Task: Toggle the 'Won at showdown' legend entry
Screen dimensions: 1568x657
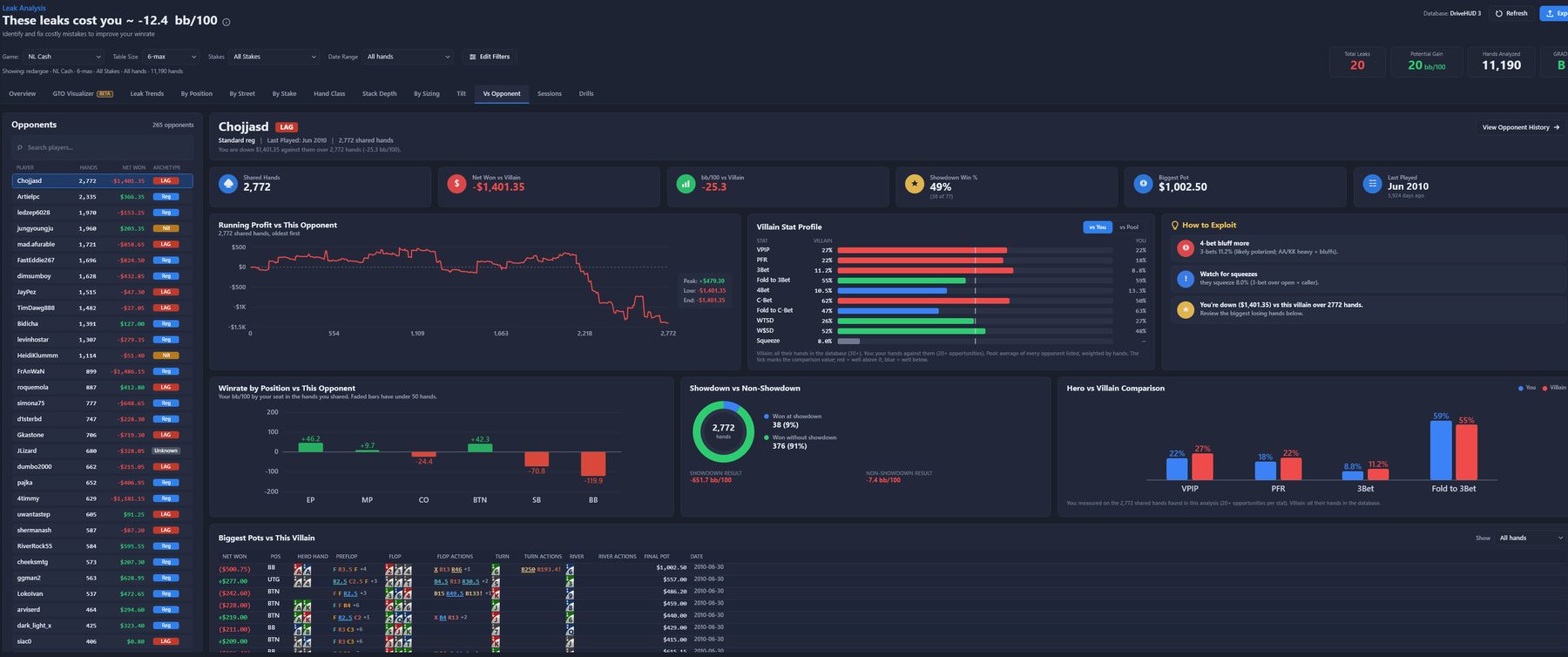Action: [x=793, y=417]
